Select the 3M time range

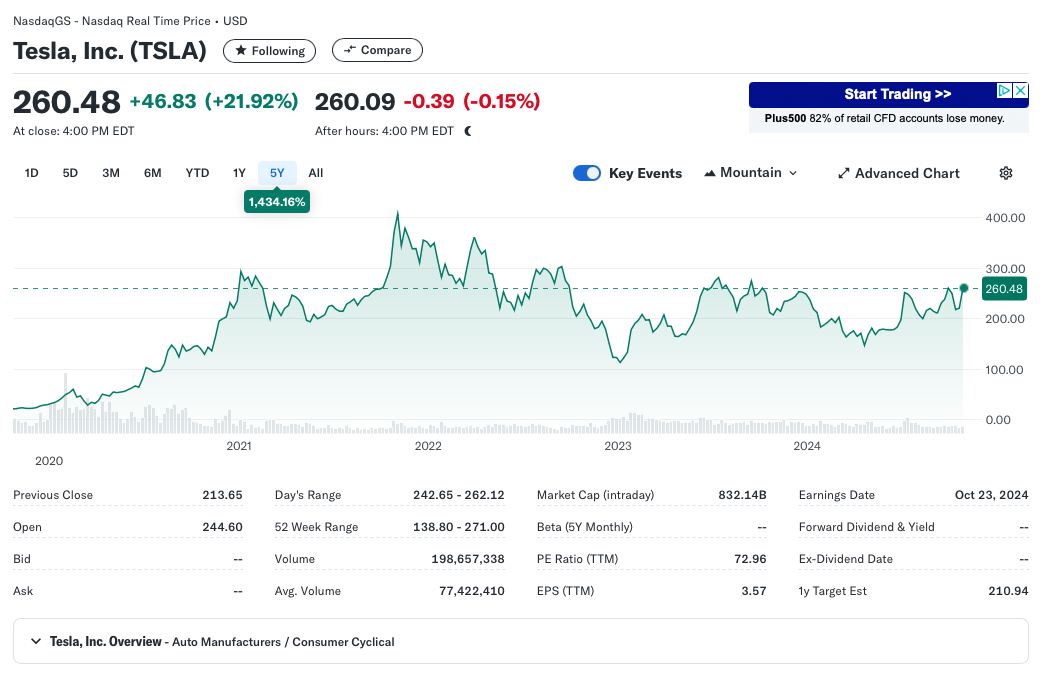(x=111, y=173)
